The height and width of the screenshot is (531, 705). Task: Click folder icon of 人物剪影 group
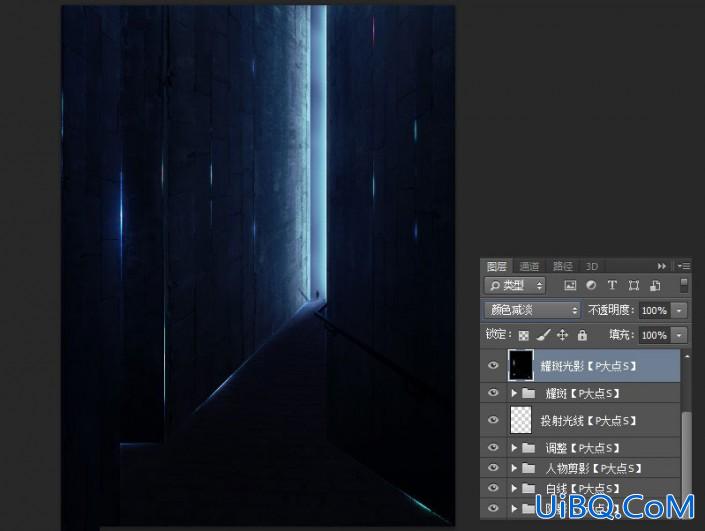pyautogui.click(x=528, y=468)
